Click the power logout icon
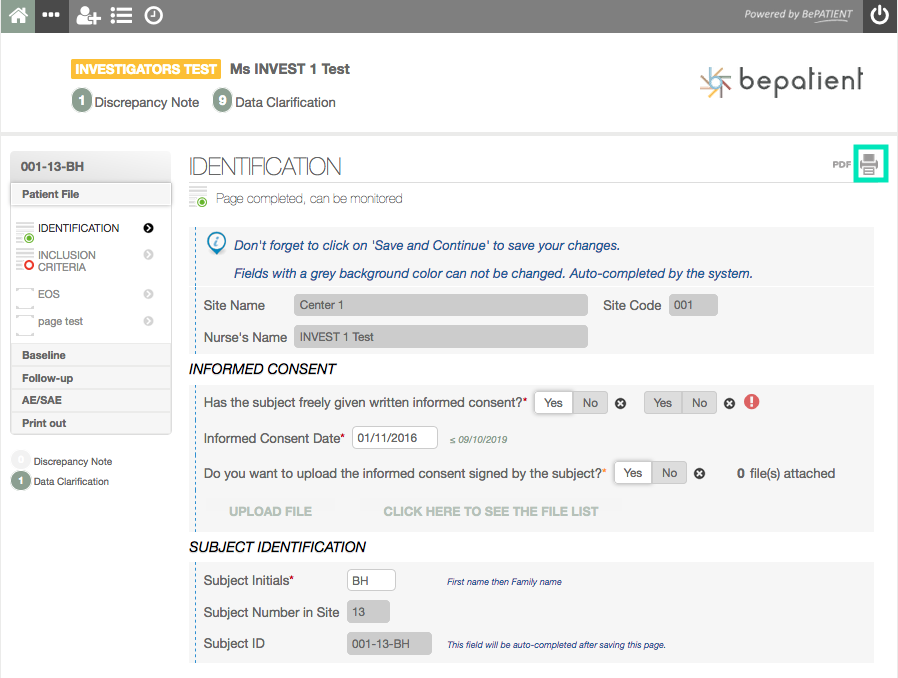The image size is (898, 678). 879,16
